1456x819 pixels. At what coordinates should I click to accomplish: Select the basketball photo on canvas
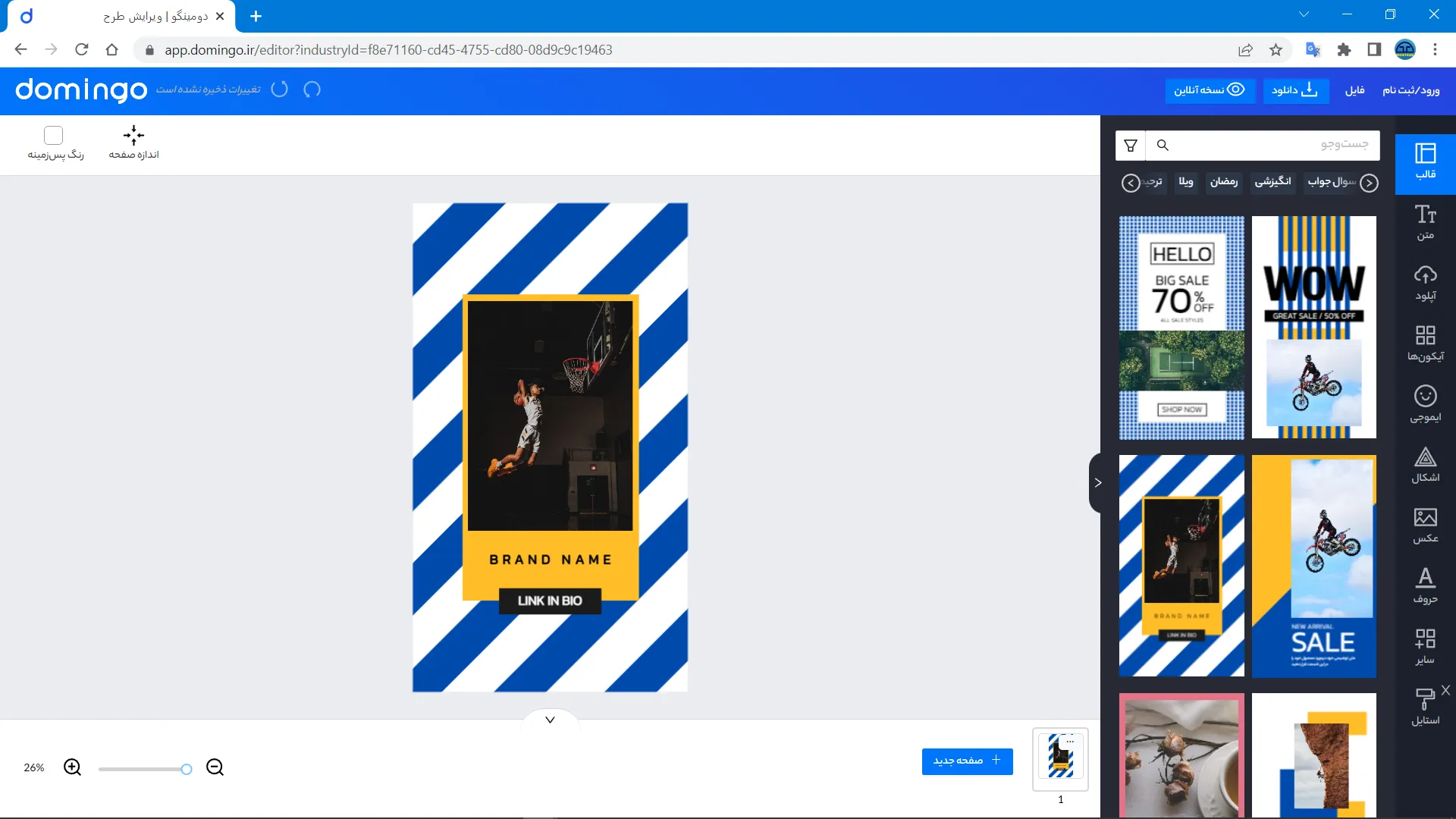(550, 416)
